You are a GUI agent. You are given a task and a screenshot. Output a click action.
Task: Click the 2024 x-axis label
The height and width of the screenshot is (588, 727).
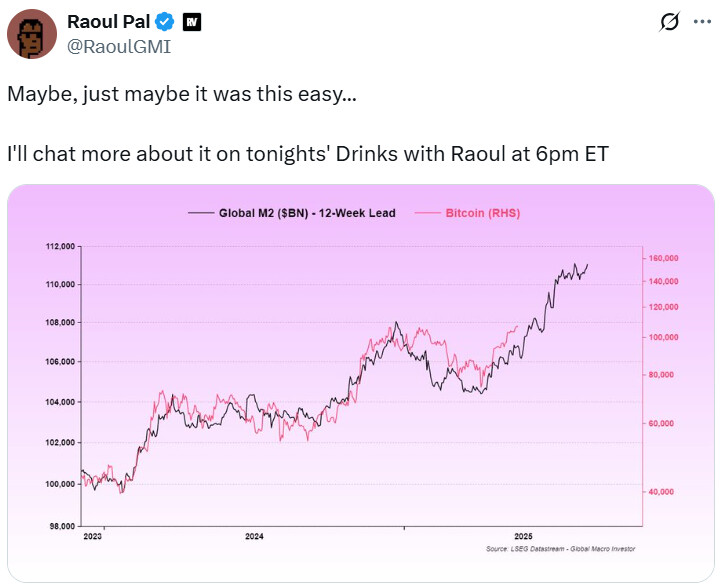[x=254, y=536]
